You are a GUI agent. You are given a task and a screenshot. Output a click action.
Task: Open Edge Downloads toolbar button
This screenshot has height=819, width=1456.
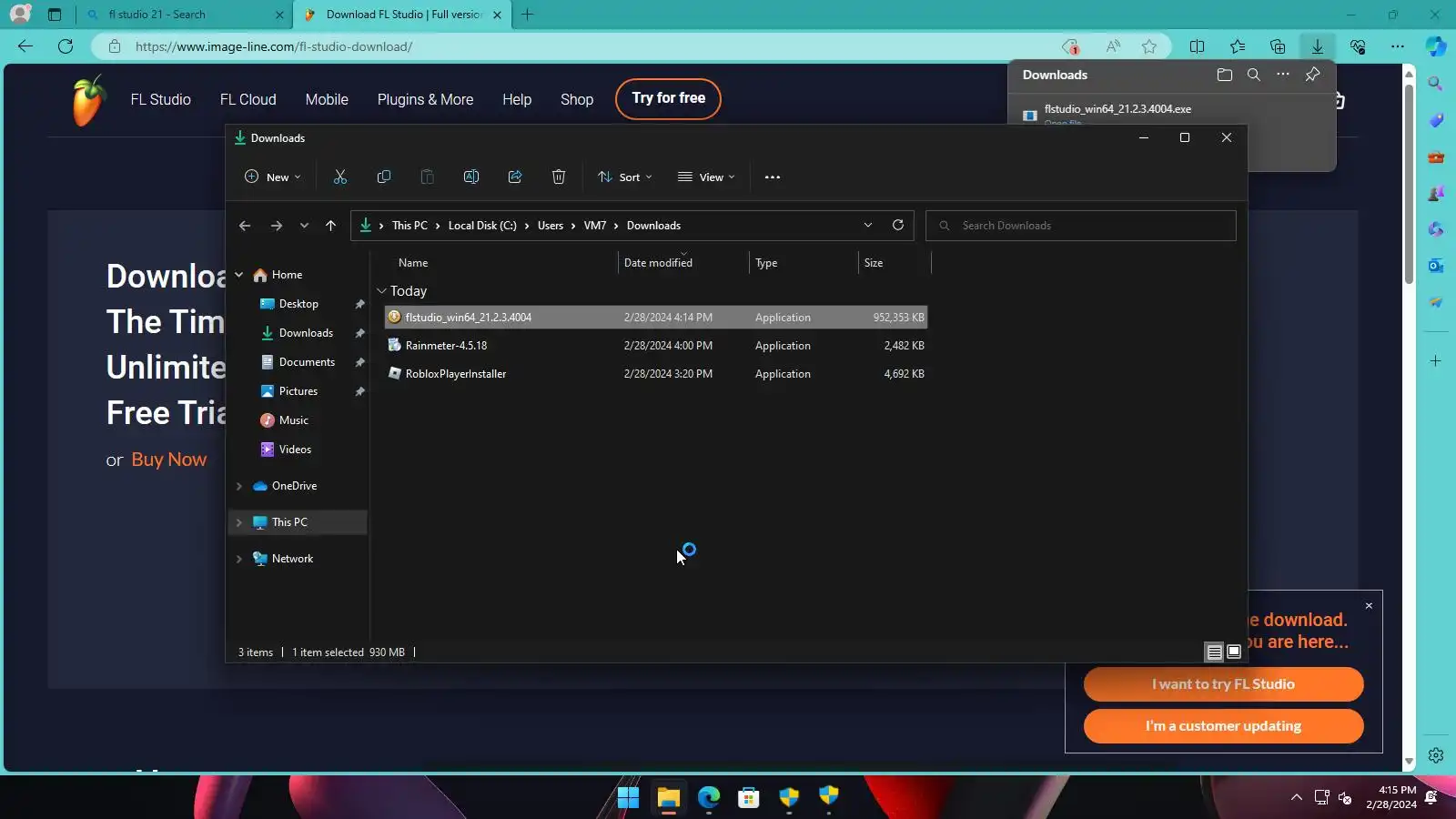(1318, 46)
